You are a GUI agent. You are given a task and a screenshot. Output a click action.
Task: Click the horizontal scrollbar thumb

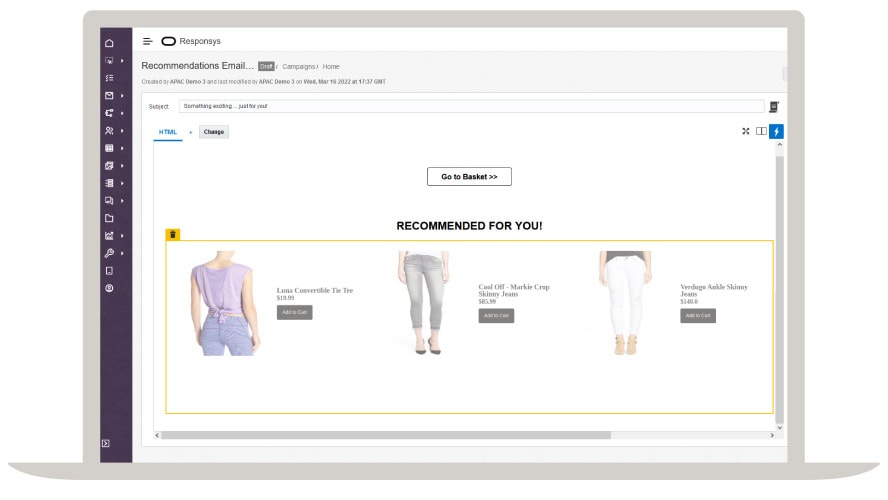click(x=386, y=435)
